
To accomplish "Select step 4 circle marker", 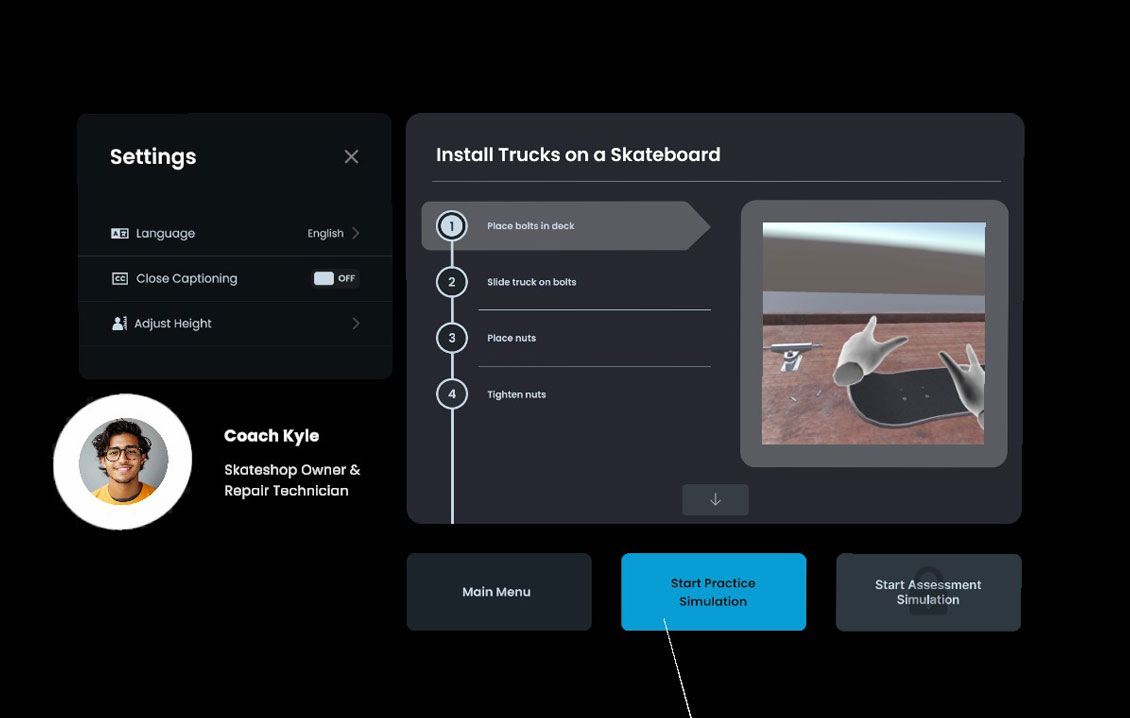I will pyautogui.click(x=452, y=394).
